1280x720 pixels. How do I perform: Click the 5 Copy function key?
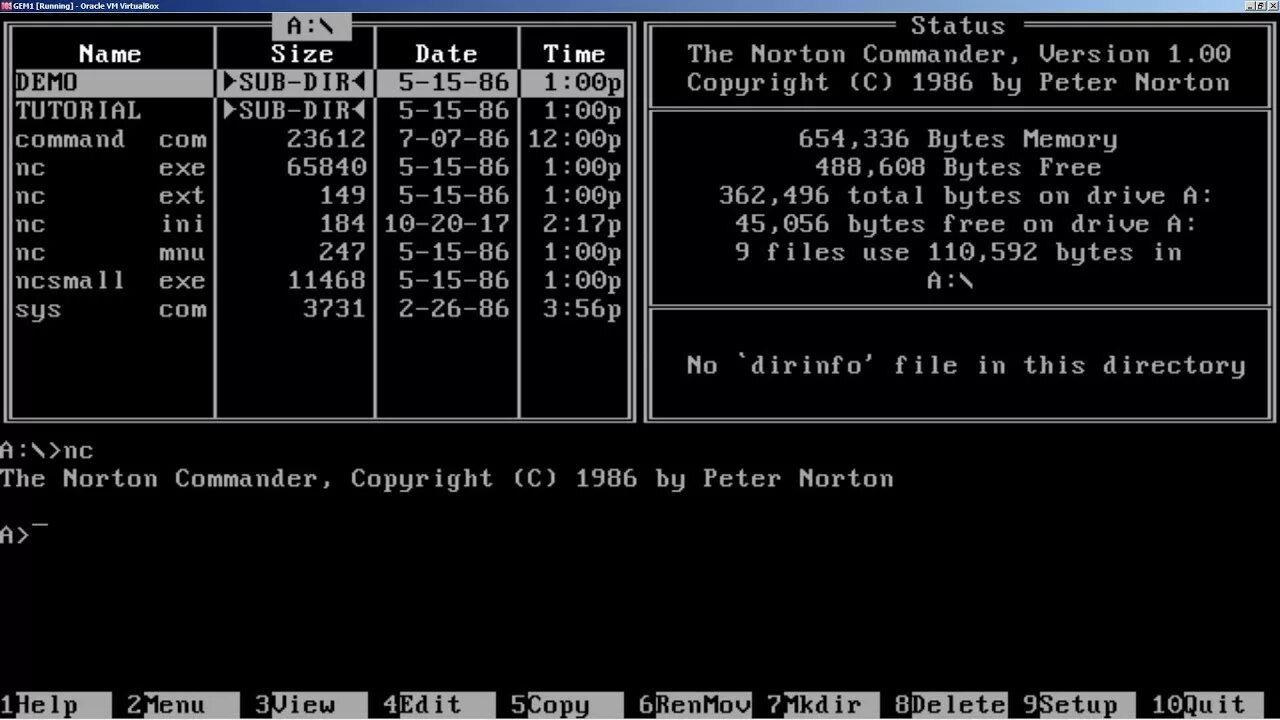567,705
